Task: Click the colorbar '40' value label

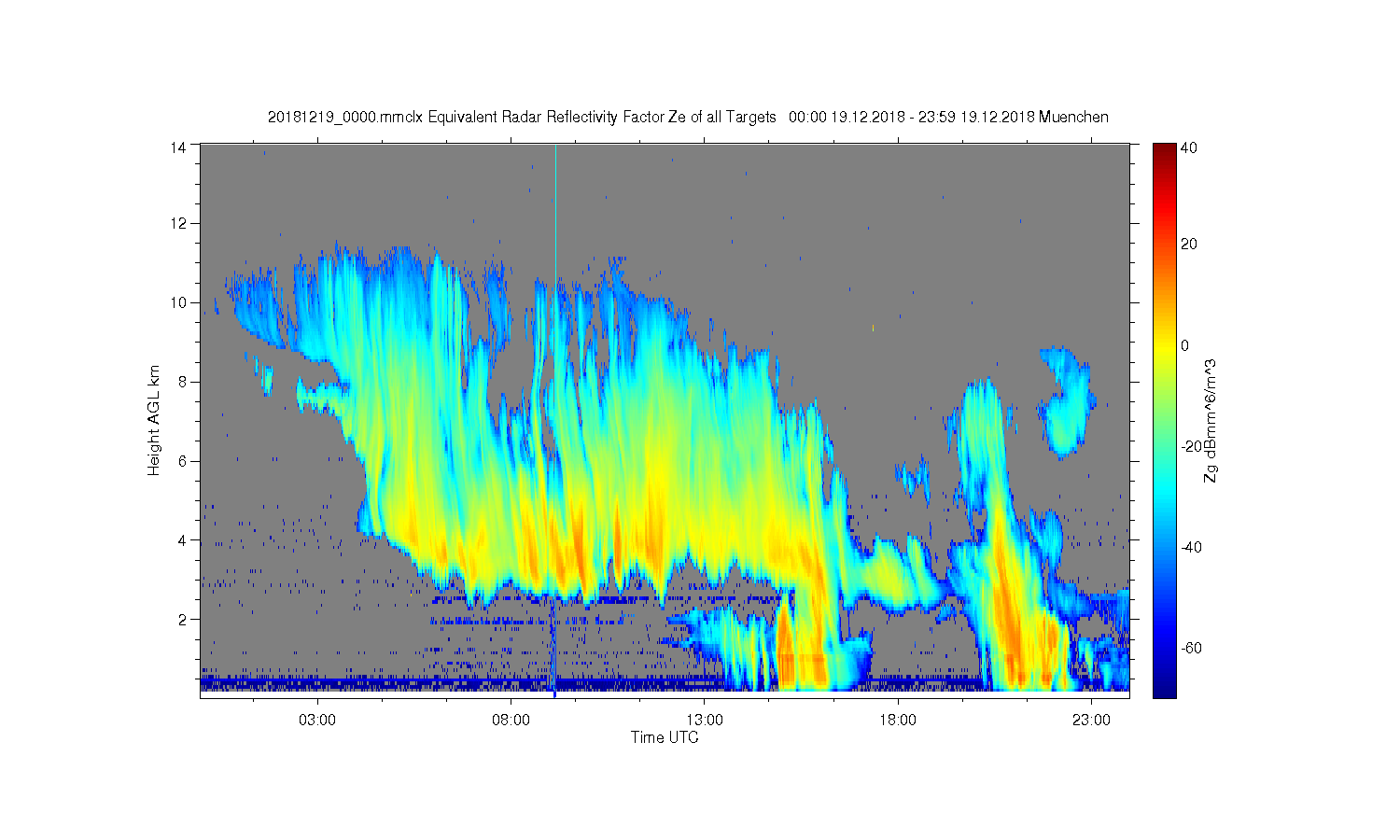Action: pyautogui.click(x=1188, y=147)
